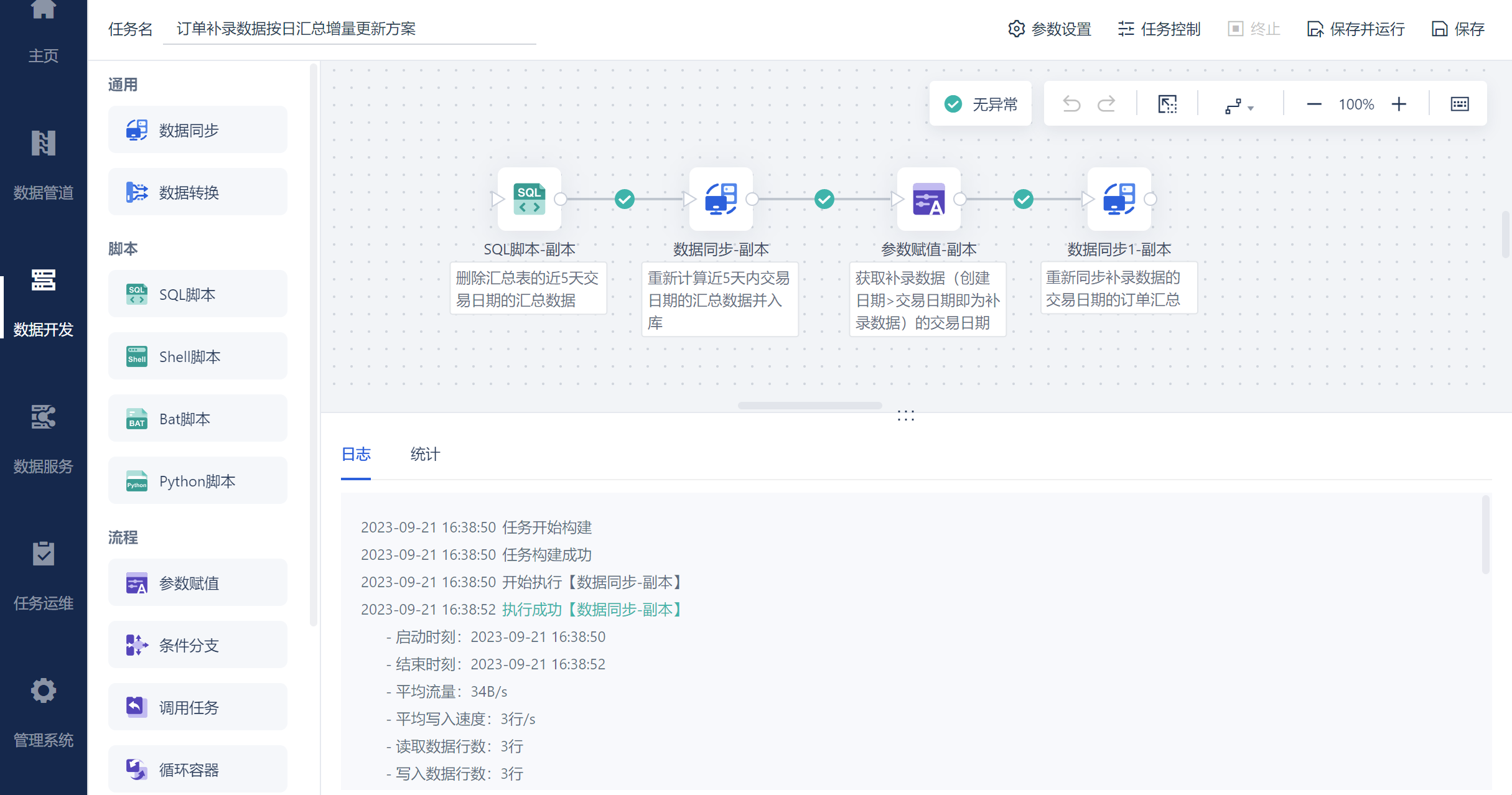Click the 任务名 input field
The image size is (1512, 795).
[348, 29]
